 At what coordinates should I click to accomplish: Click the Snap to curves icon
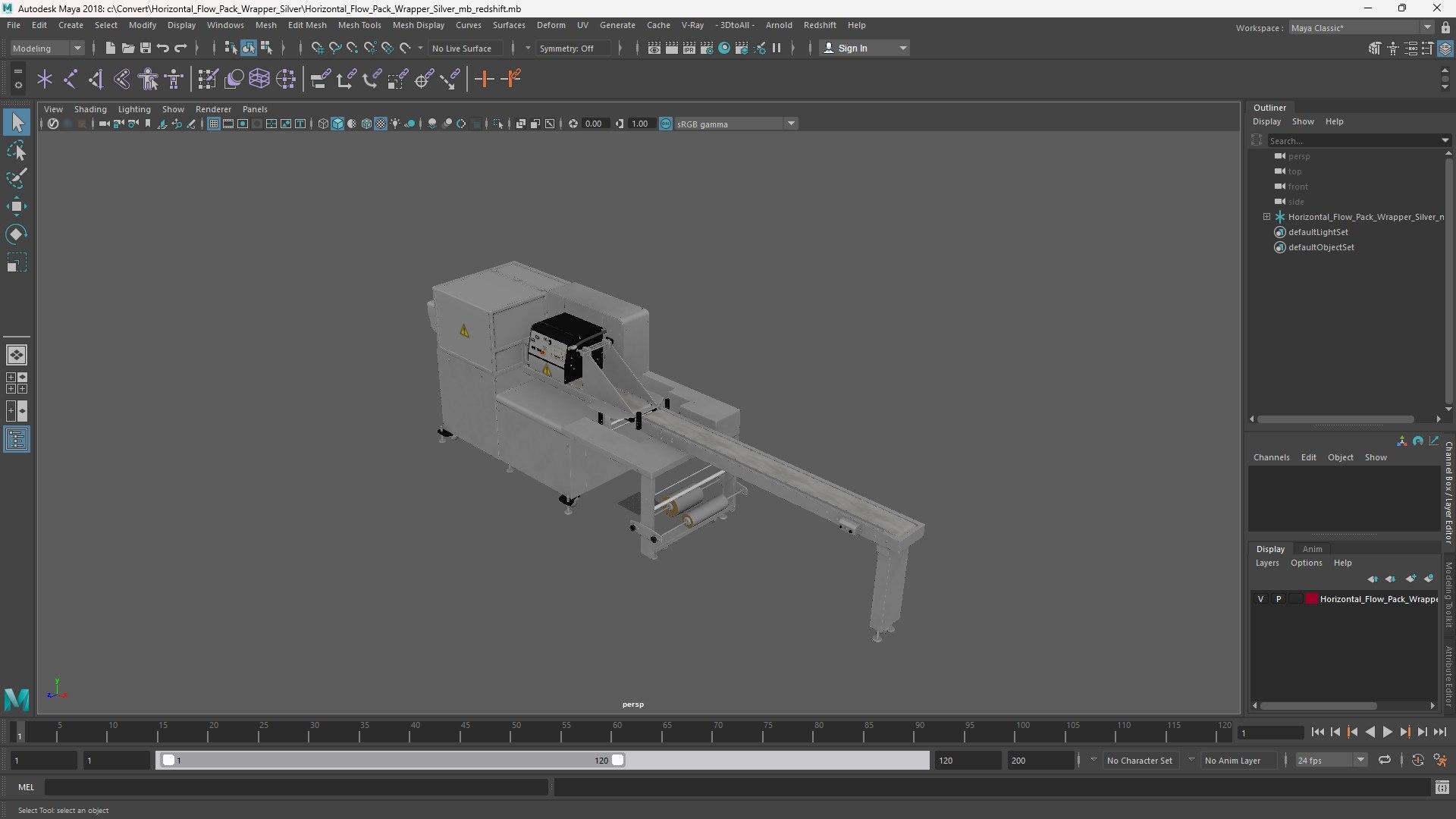coord(334,48)
